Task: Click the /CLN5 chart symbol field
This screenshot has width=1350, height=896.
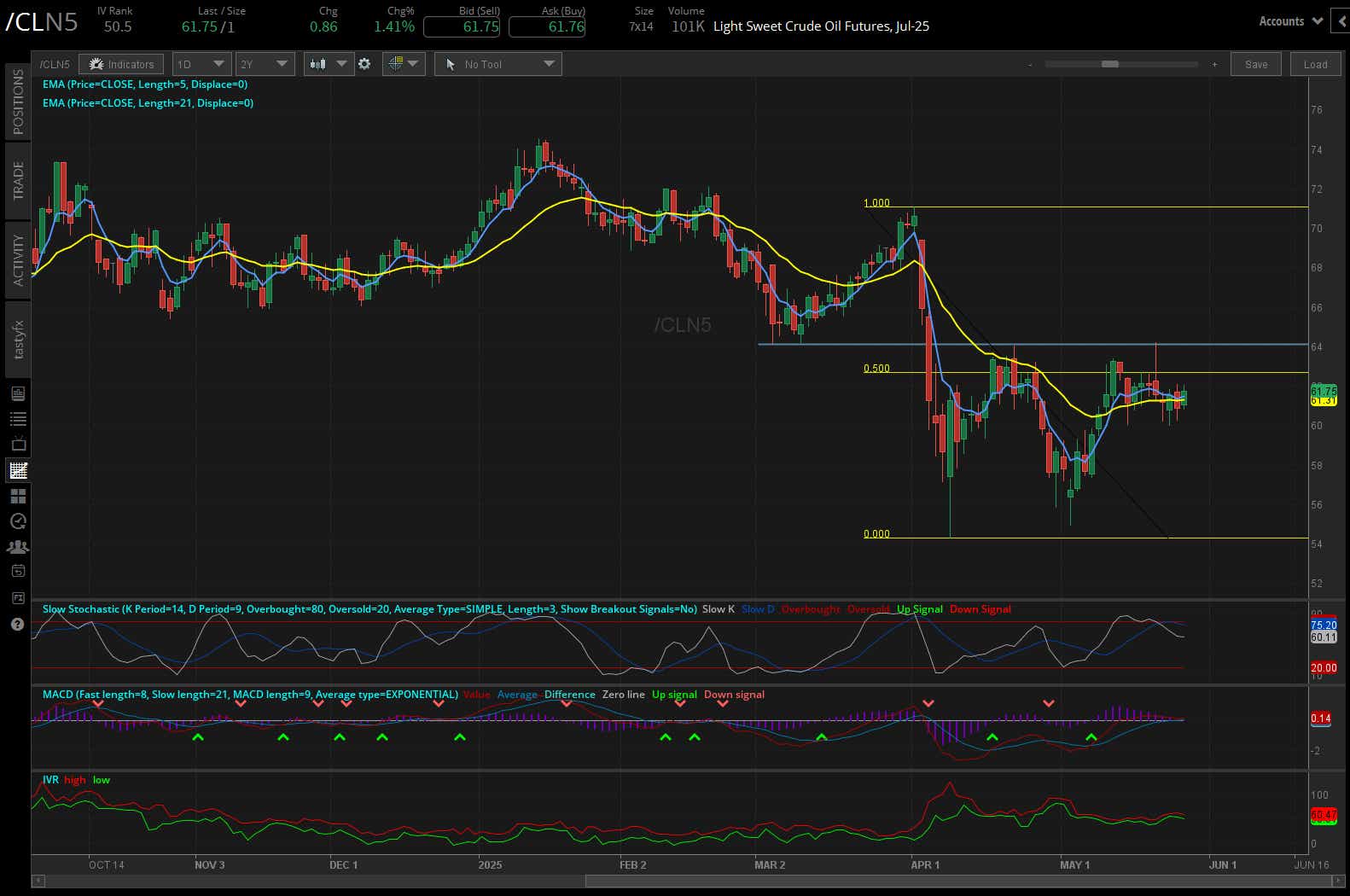Action: click(55, 64)
